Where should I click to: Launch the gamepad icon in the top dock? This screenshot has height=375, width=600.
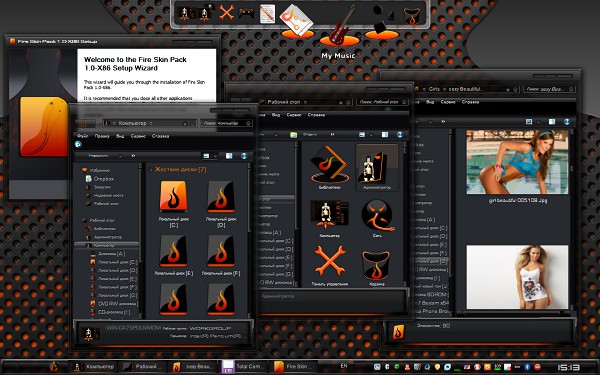pos(246,14)
